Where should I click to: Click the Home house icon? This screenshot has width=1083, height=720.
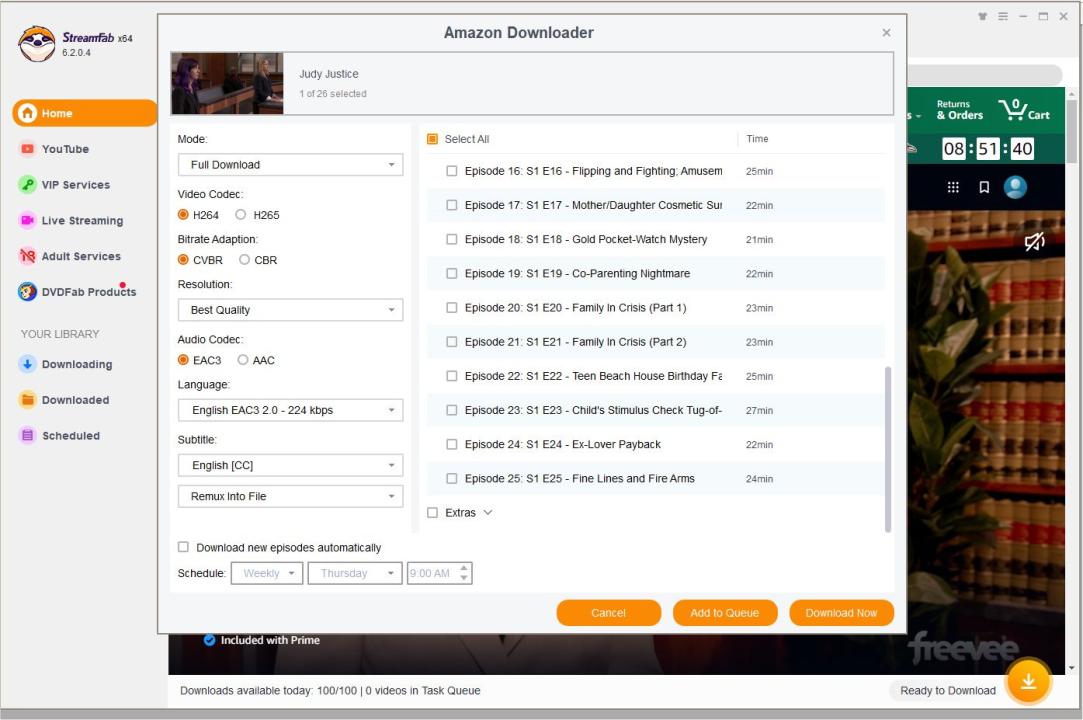27,113
